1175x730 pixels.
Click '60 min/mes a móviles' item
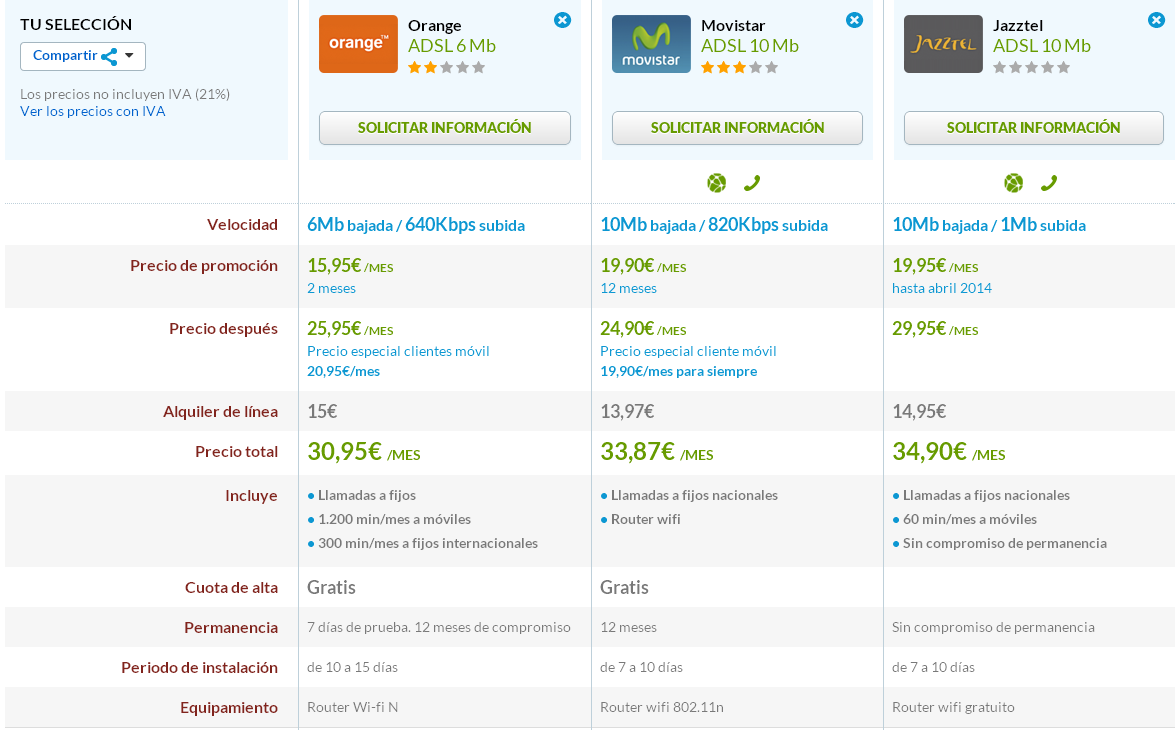(970, 519)
